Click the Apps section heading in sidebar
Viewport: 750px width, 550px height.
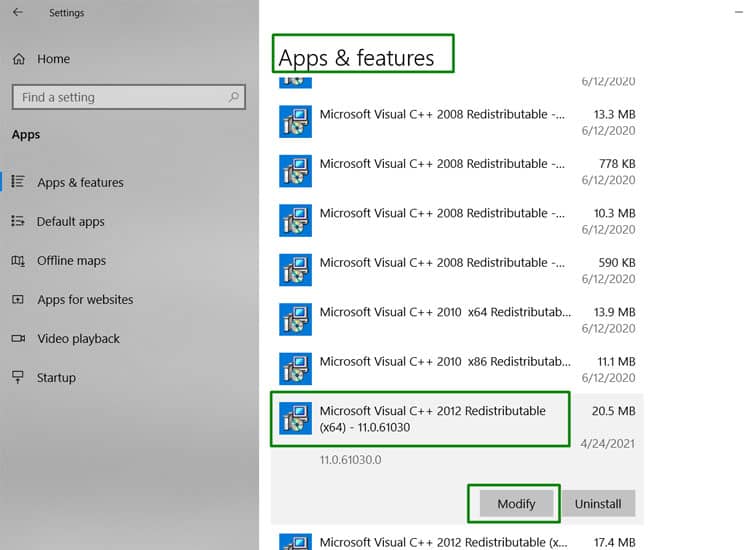pos(26,135)
